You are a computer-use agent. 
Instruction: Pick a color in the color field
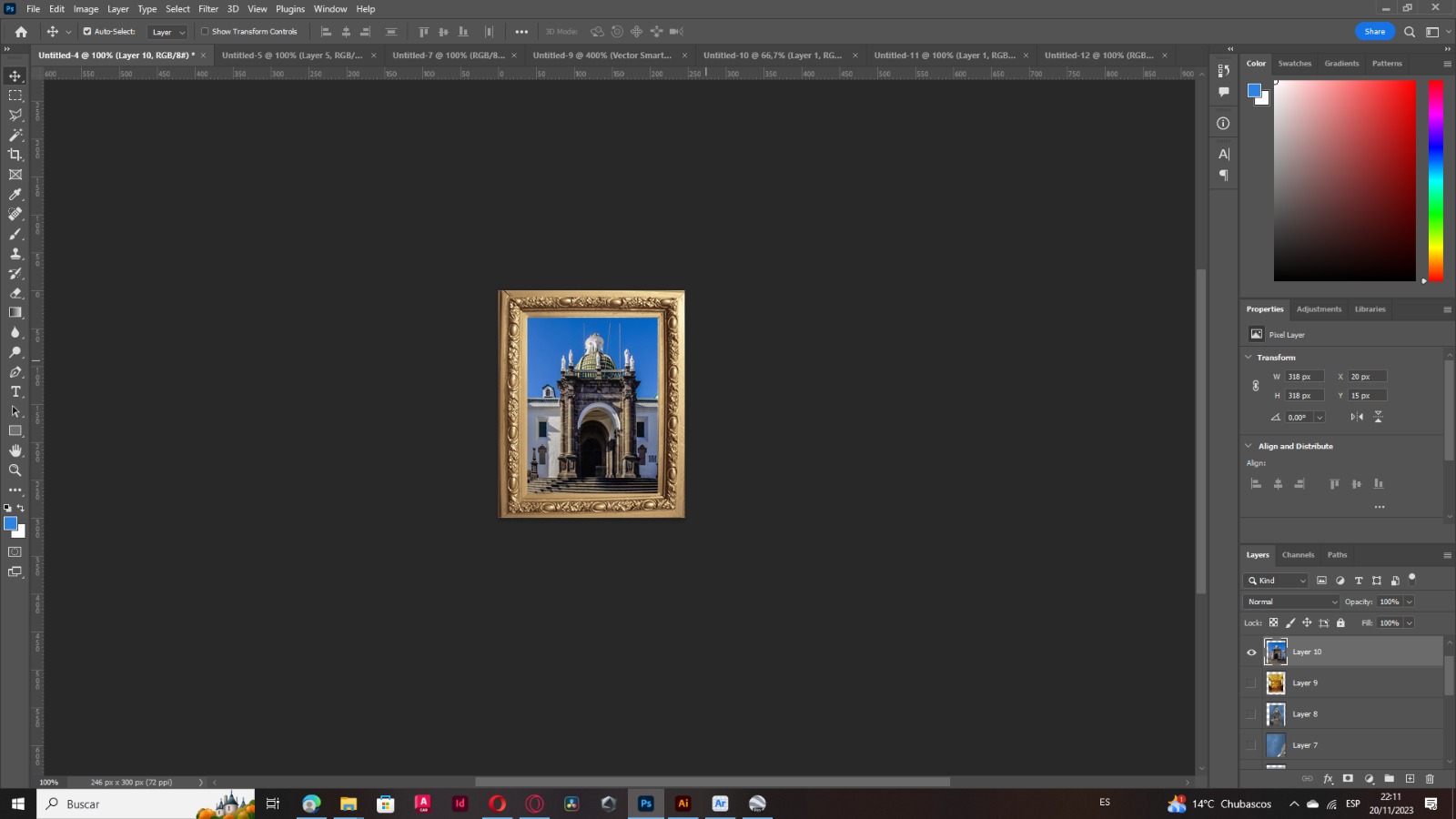click(1344, 180)
